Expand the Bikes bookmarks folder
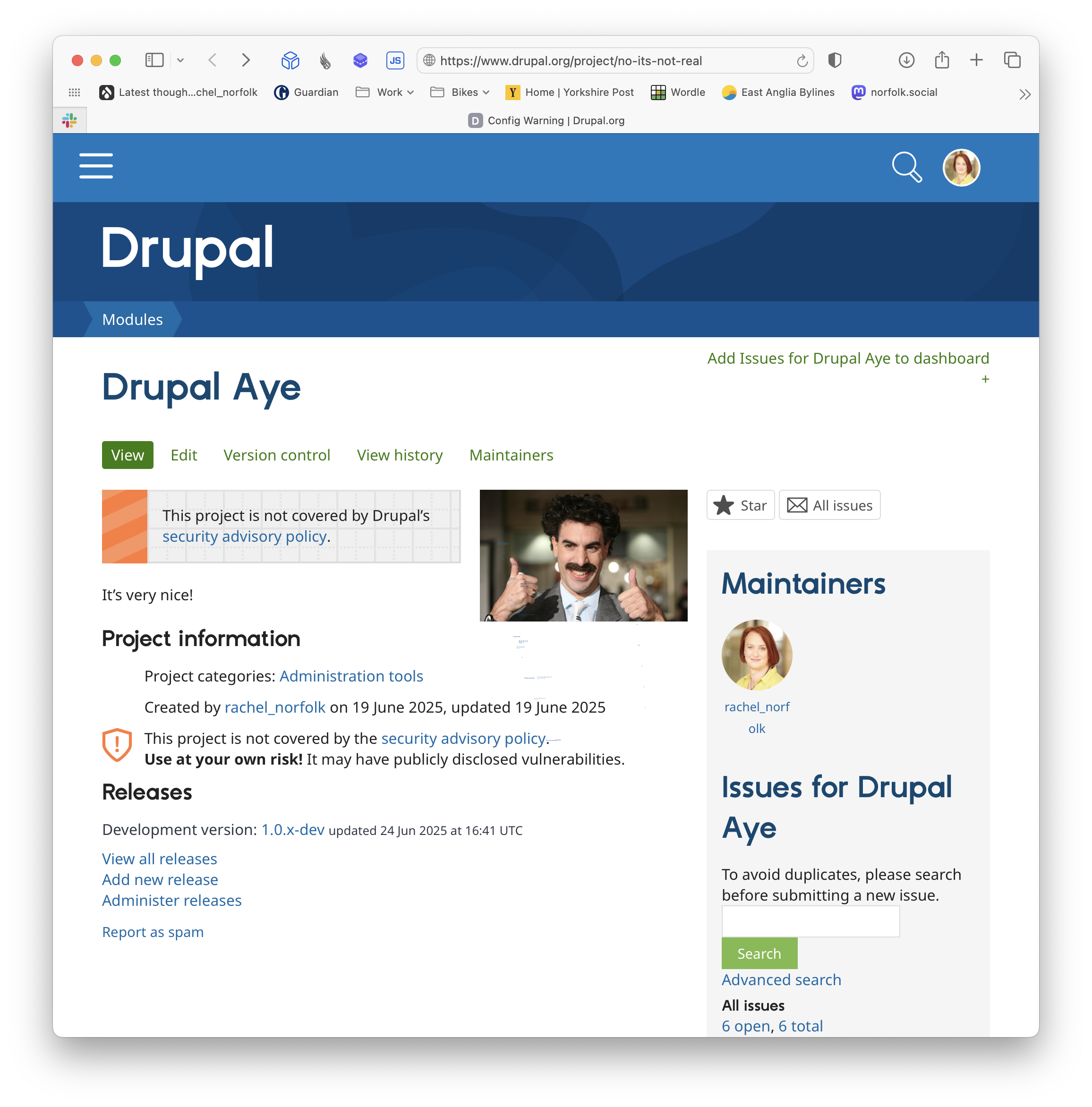Image resolution: width=1092 pixels, height=1107 pixels. tap(460, 92)
